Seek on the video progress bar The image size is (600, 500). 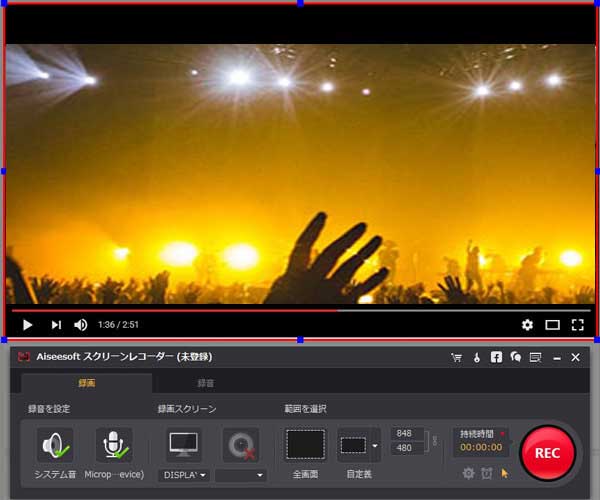coord(302,311)
